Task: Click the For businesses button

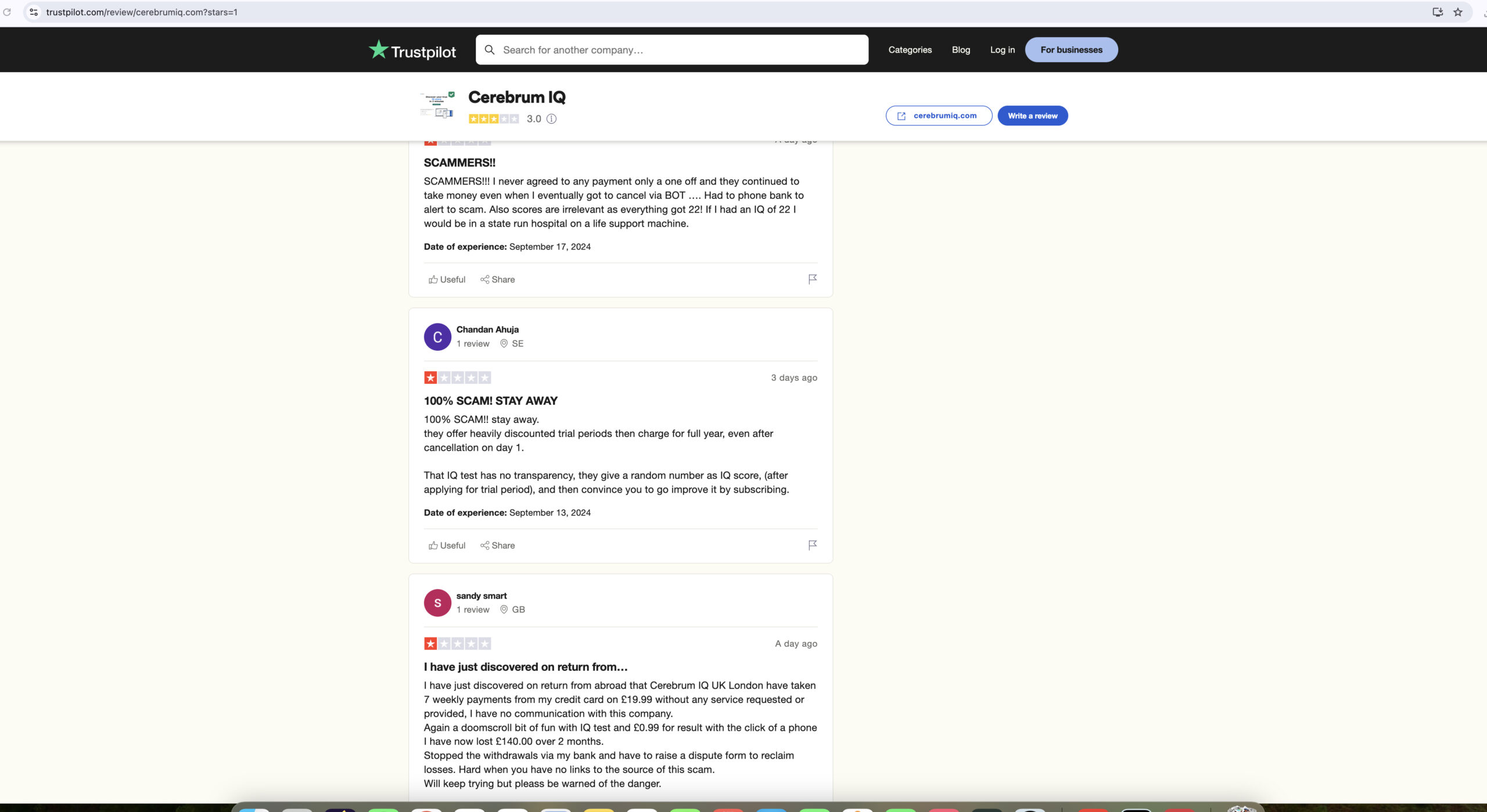Action: (1071, 50)
